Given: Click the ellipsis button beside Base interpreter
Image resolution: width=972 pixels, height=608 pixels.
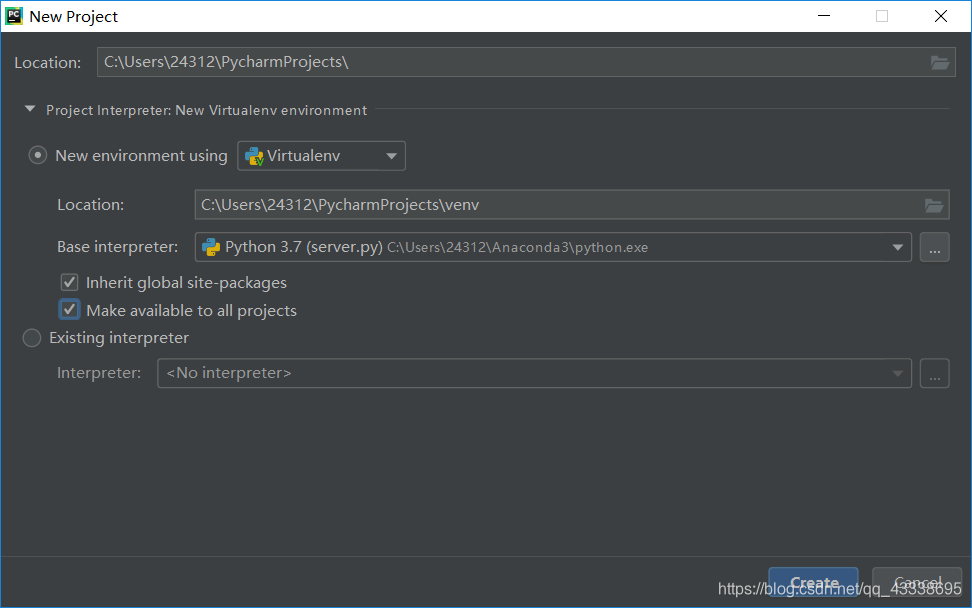Looking at the screenshot, I should tap(934, 247).
